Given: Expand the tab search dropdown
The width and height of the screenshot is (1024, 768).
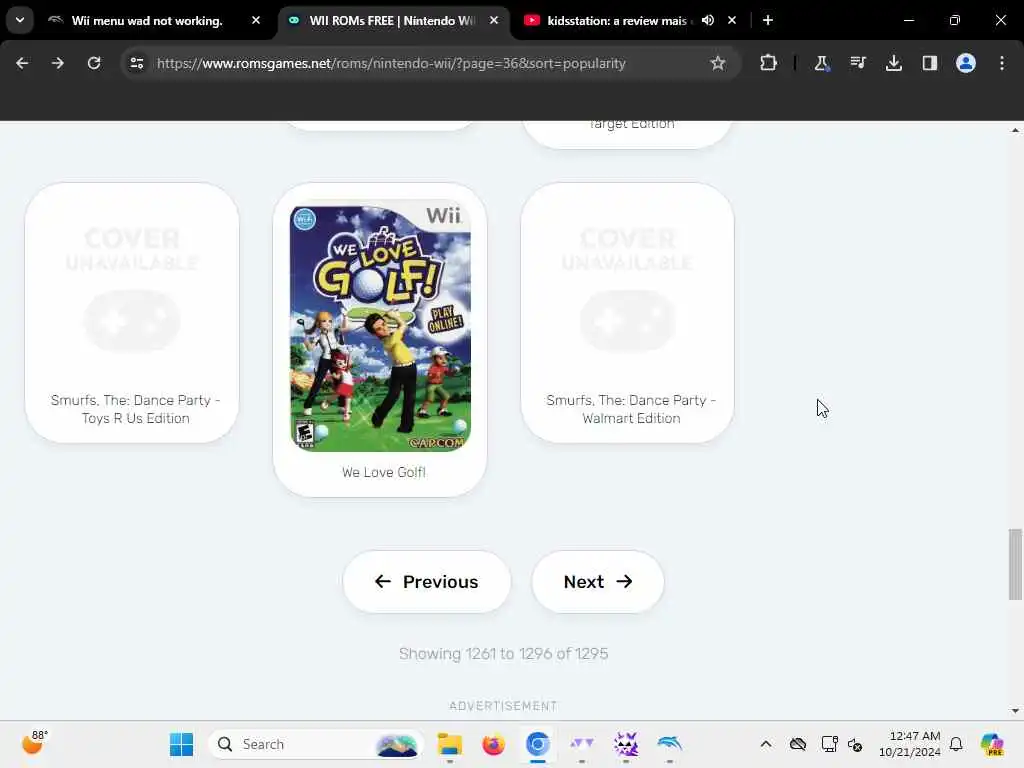Looking at the screenshot, I should tap(20, 20).
